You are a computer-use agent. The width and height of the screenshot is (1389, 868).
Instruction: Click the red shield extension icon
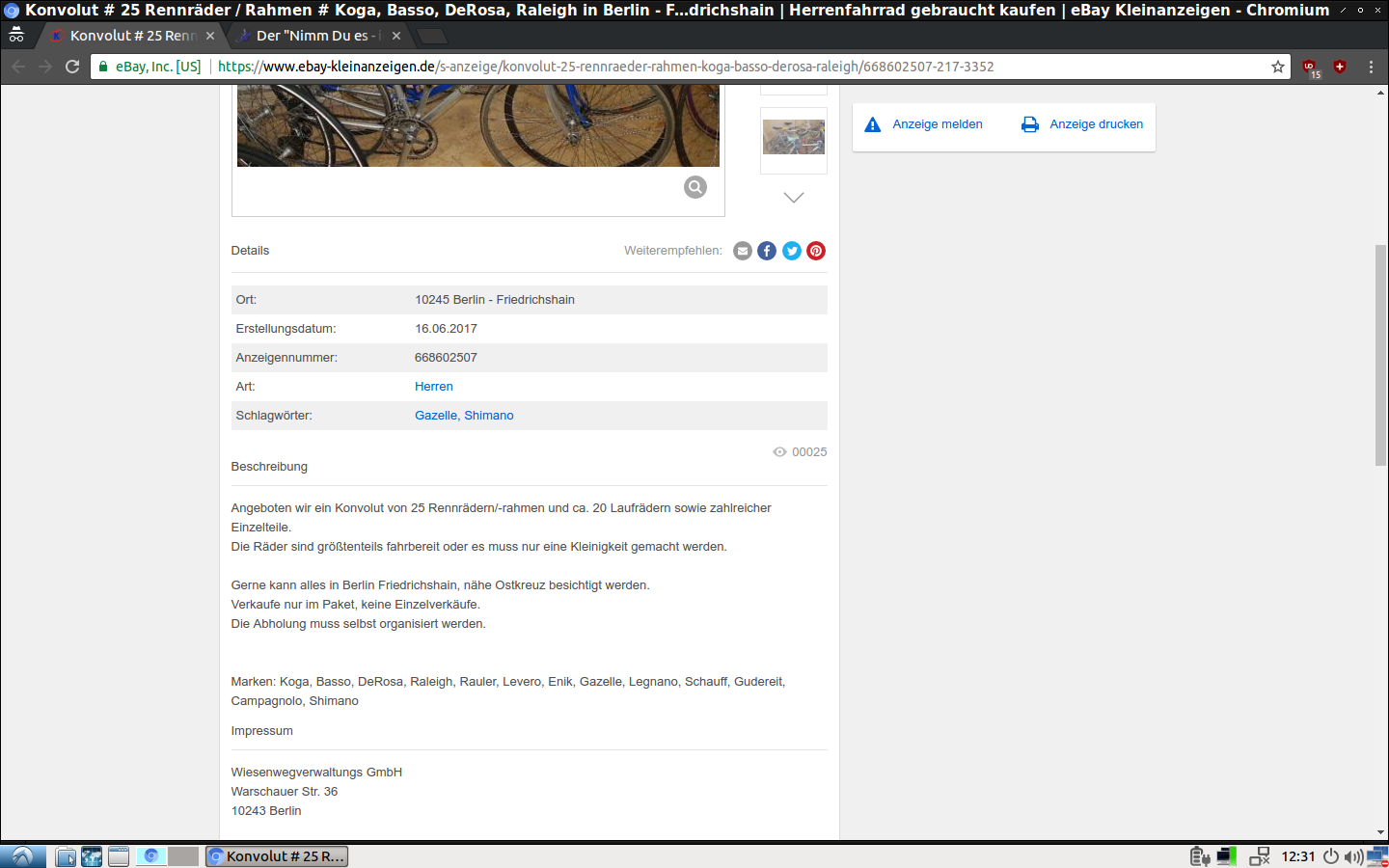1340,67
